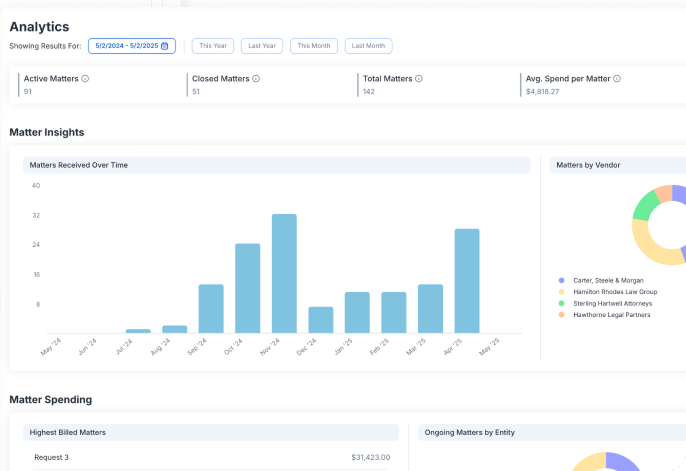This screenshot has width=686, height=471.
Task: Click the Total Matters value 142
Action: (369, 91)
